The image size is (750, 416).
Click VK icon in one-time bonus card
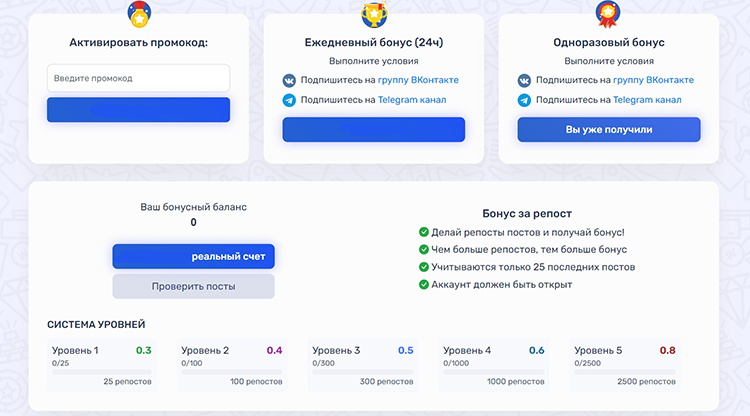tap(524, 80)
